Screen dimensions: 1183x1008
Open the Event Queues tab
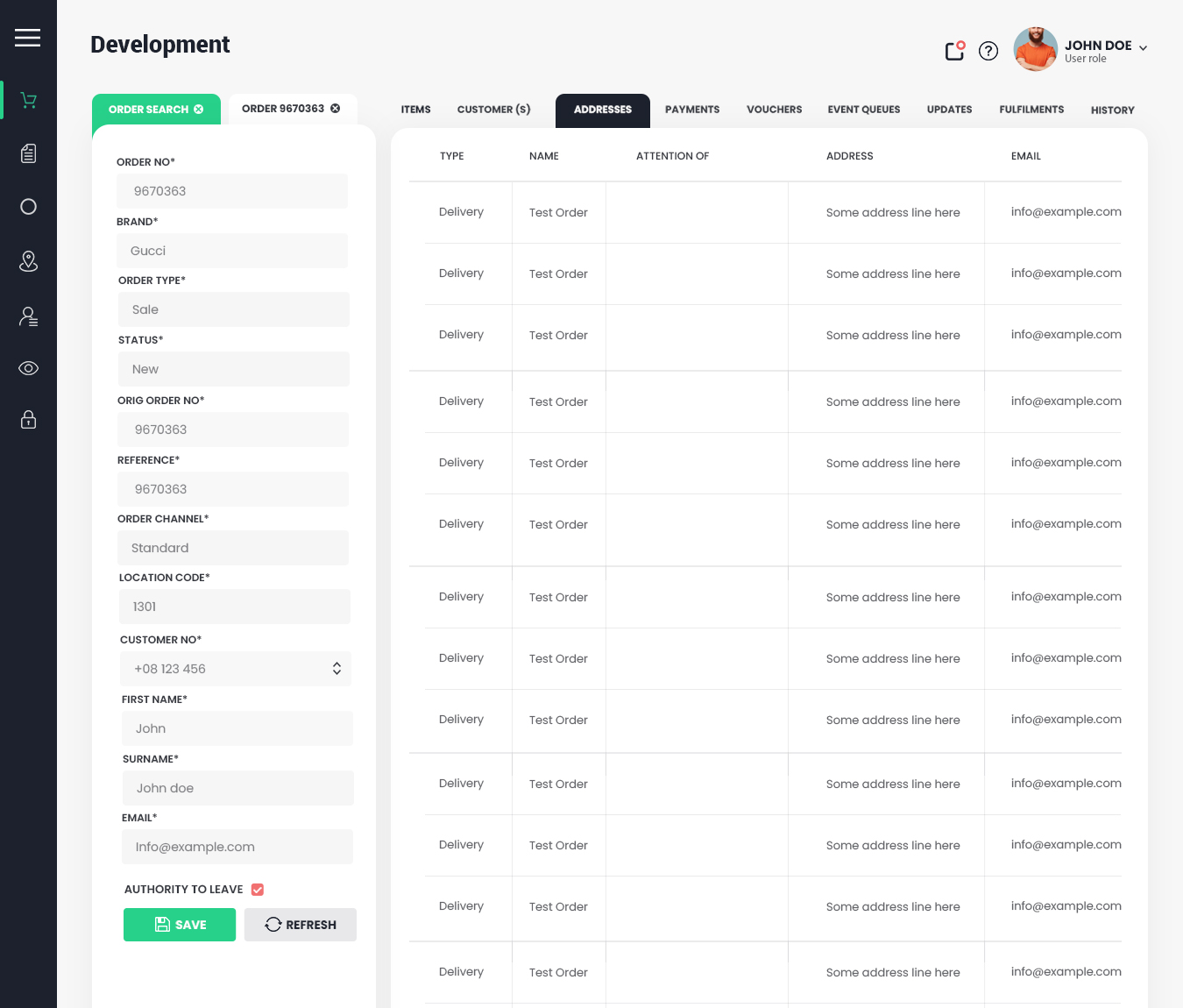(864, 110)
